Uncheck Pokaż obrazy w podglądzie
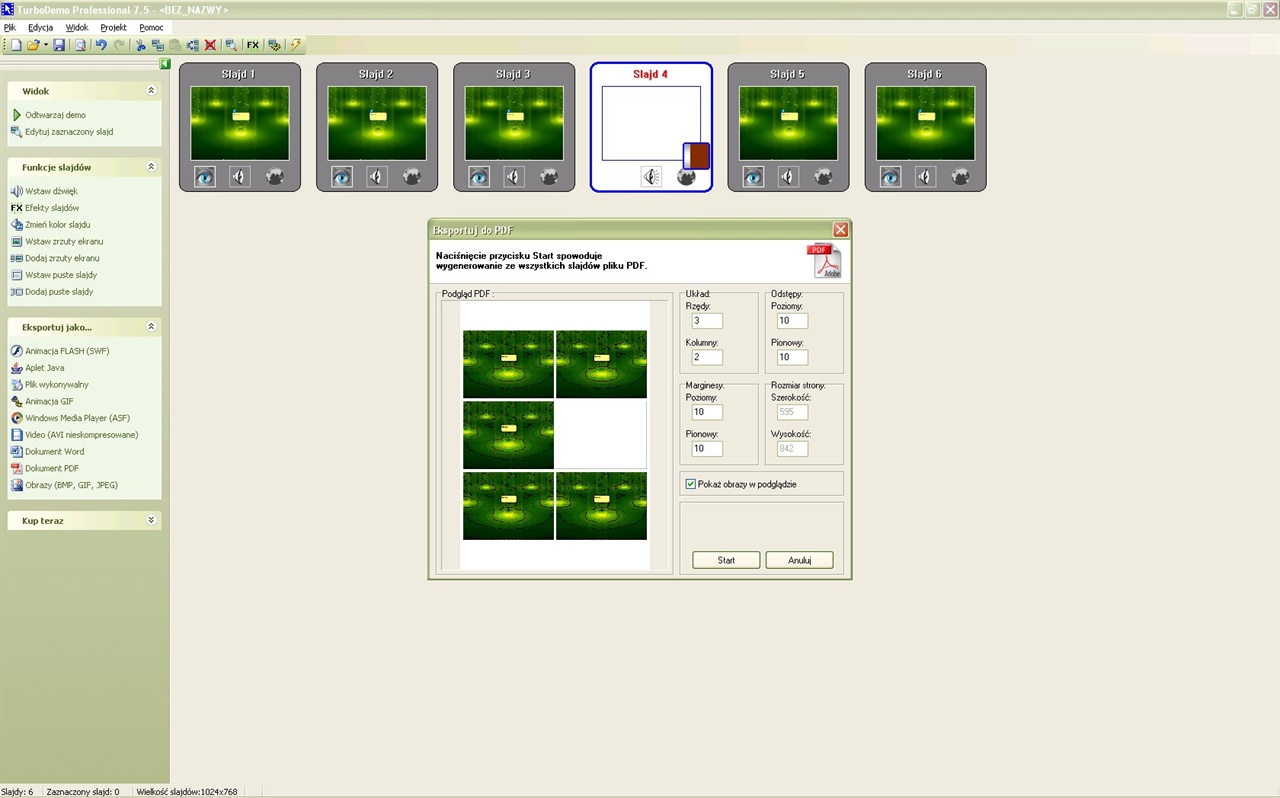 point(691,484)
